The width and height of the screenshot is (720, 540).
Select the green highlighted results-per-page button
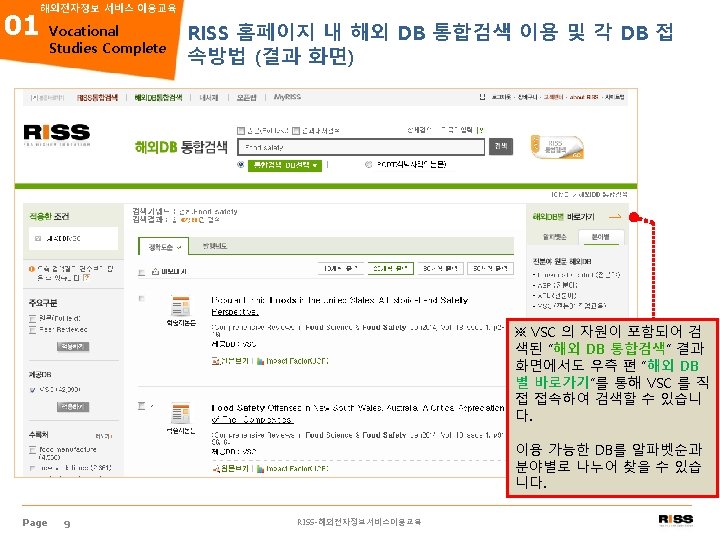tap(390, 268)
